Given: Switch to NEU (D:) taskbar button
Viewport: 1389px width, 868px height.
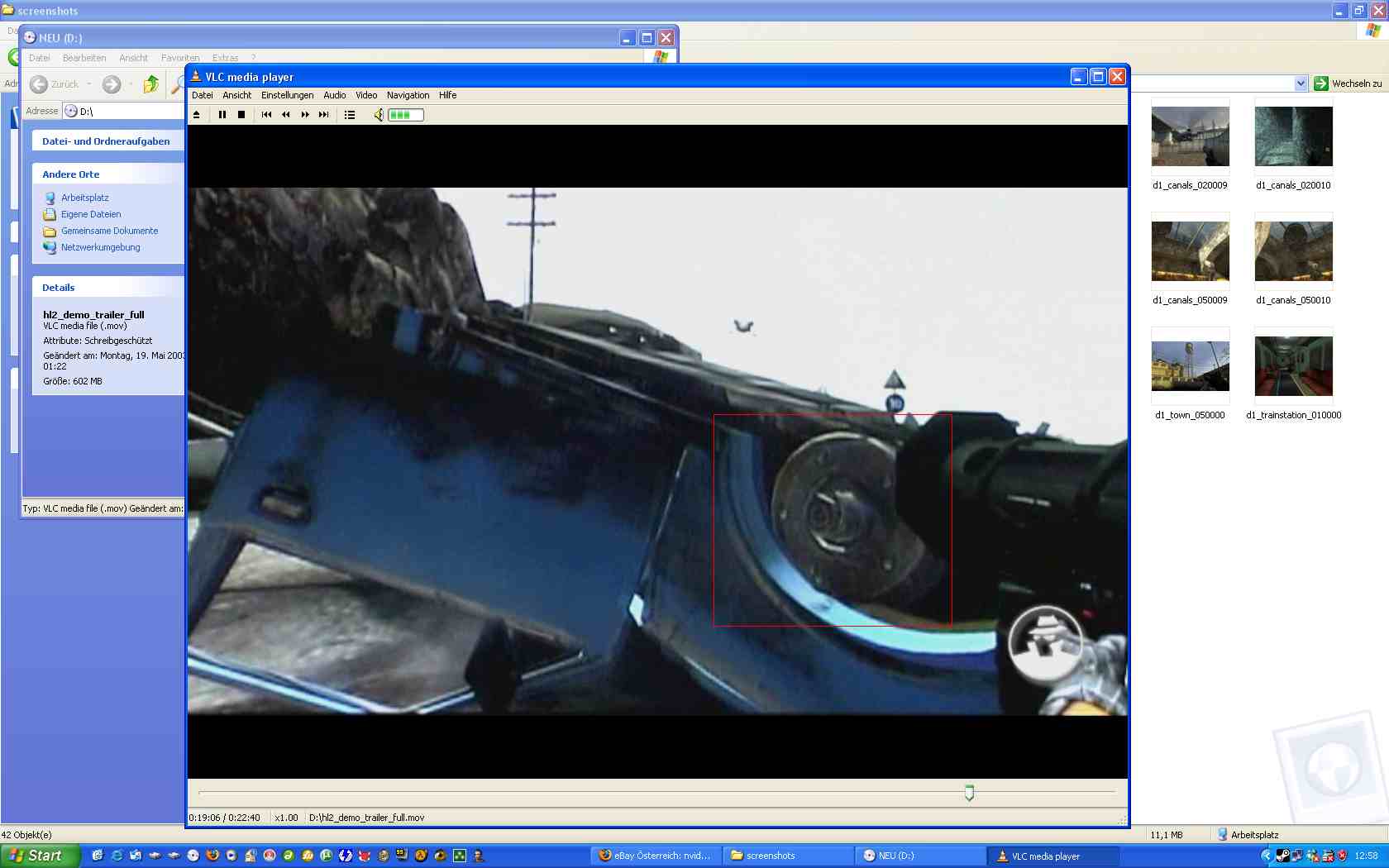Looking at the screenshot, I should pyautogui.click(x=921, y=856).
